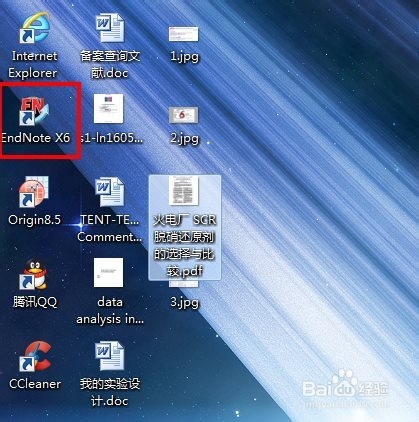Click the "我的实验设计.doc" file name

[110, 392]
